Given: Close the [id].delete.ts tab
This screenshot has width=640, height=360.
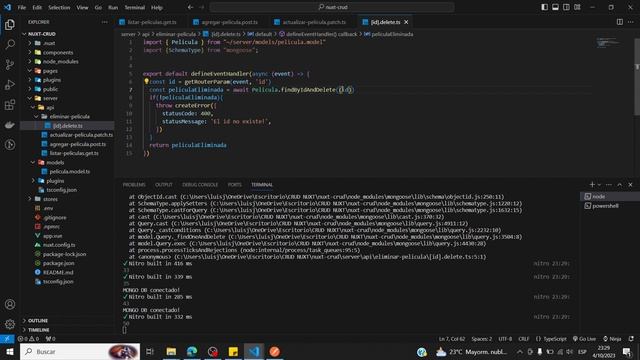Looking at the screenshot, I should click(406, 22).
